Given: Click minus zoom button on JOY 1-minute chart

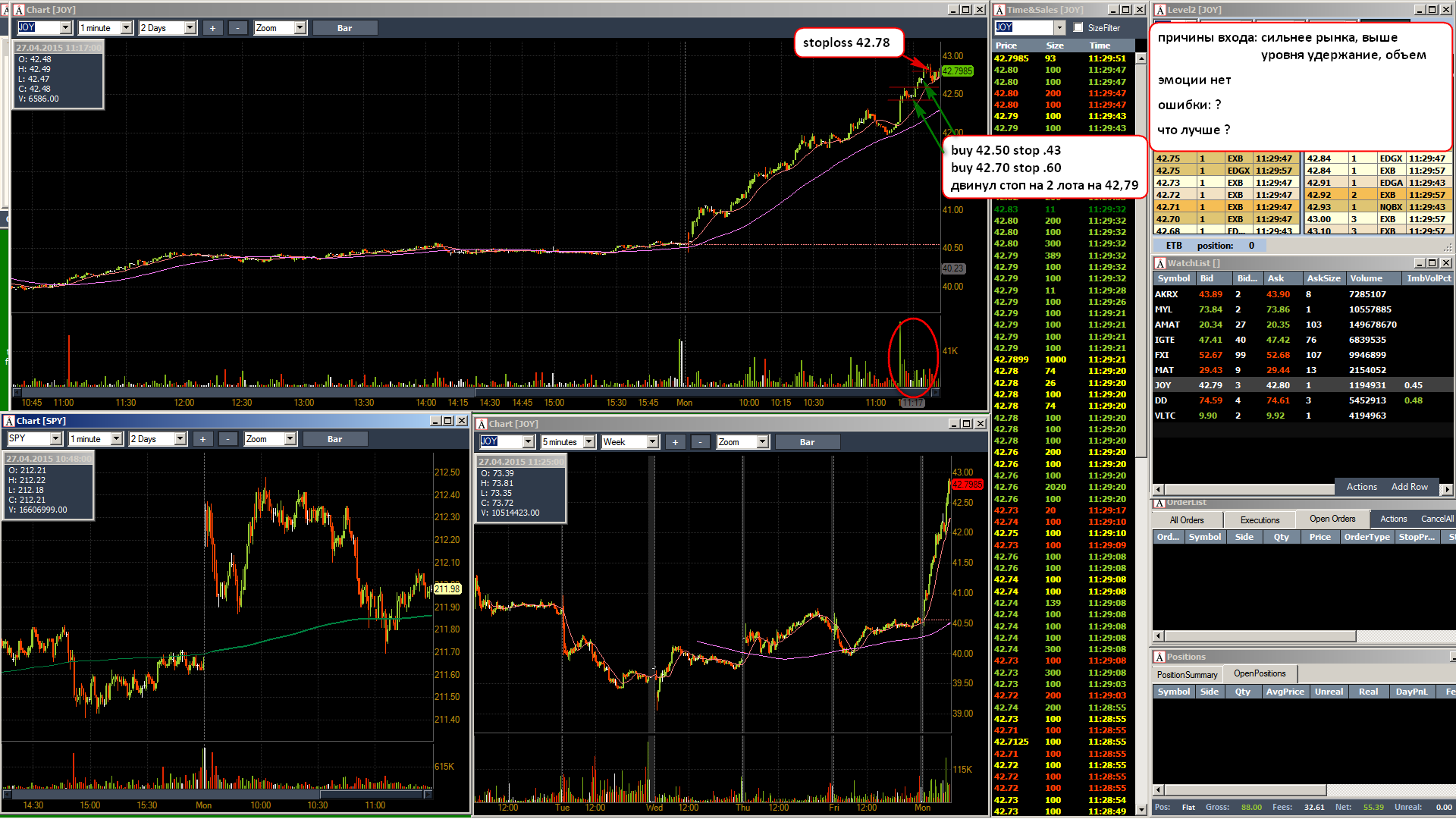Looking at the screenshot, I should click(x=238, y=28).
